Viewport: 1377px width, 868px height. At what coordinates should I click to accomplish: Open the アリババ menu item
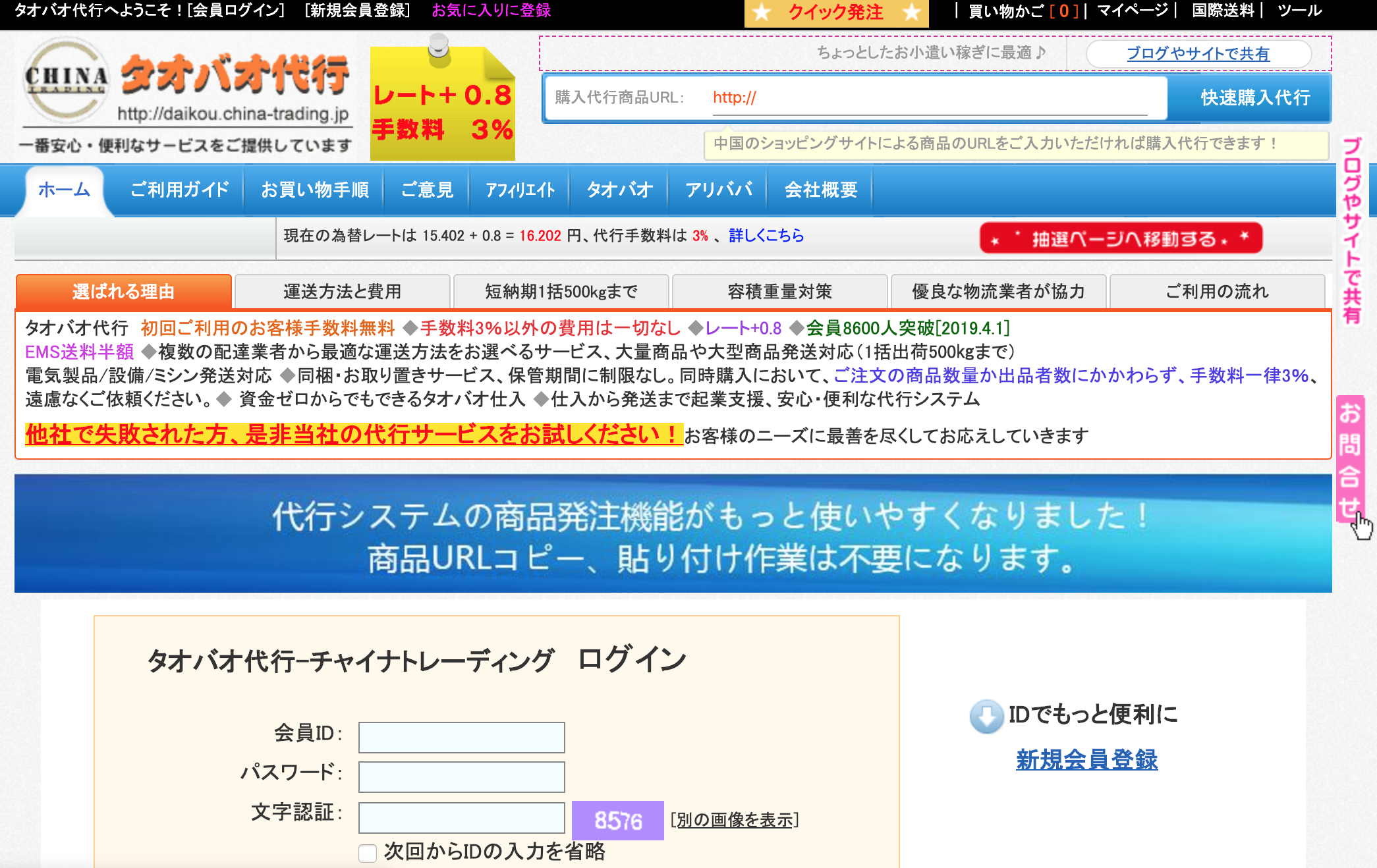pos(718,190)
